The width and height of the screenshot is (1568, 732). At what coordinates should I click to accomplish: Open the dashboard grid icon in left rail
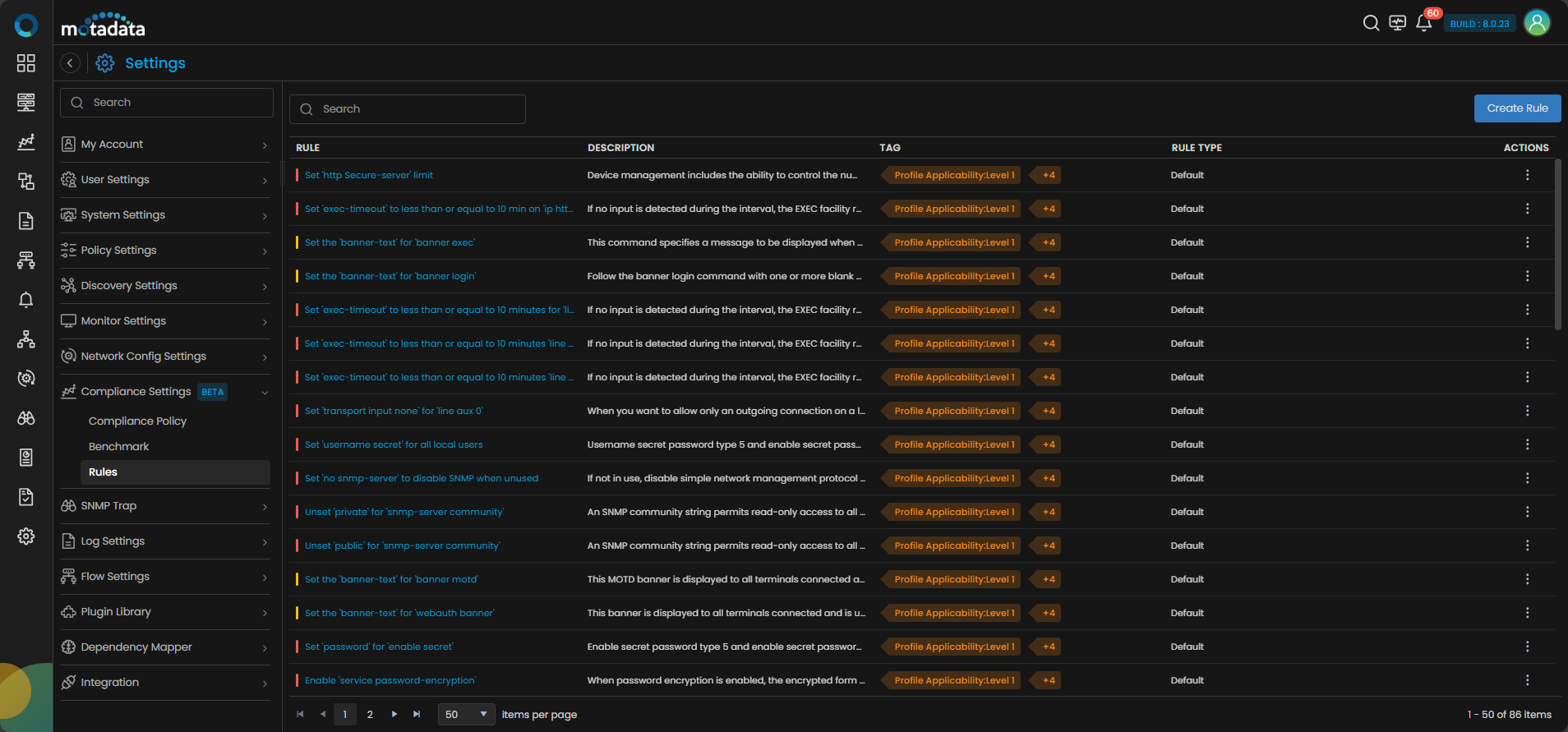click(26, 63)
